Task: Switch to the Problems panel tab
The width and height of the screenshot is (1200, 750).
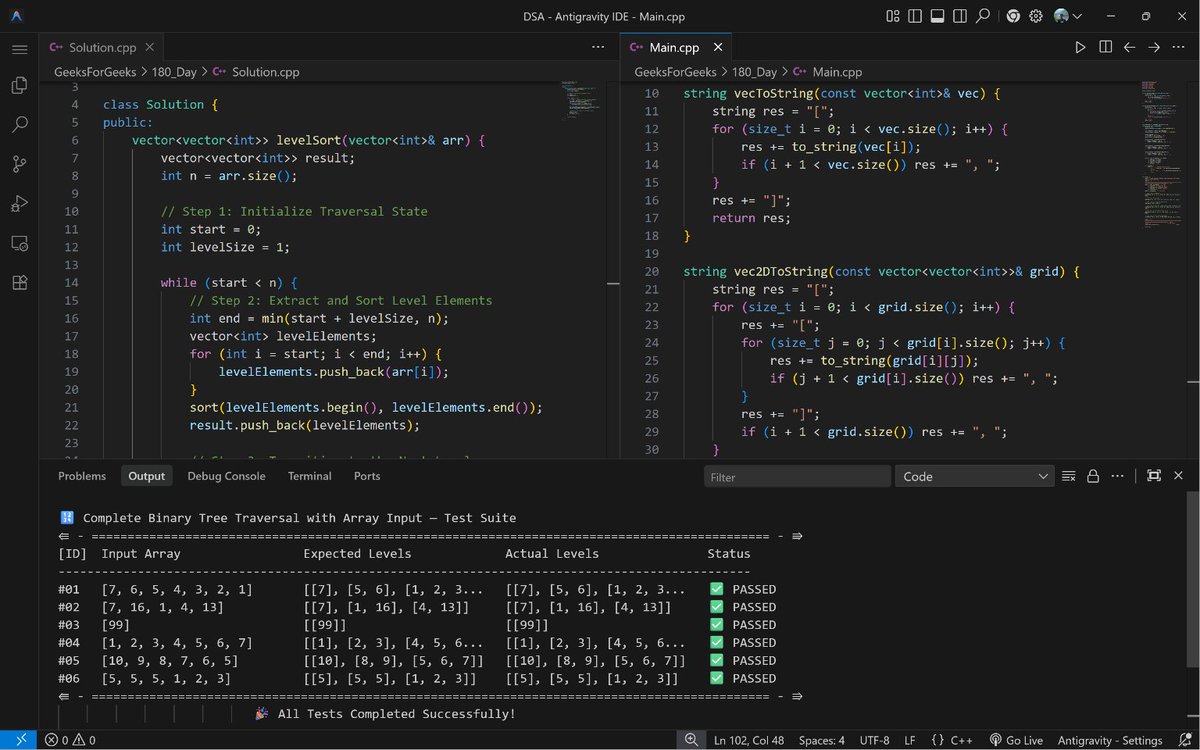Action: (82, 476)
